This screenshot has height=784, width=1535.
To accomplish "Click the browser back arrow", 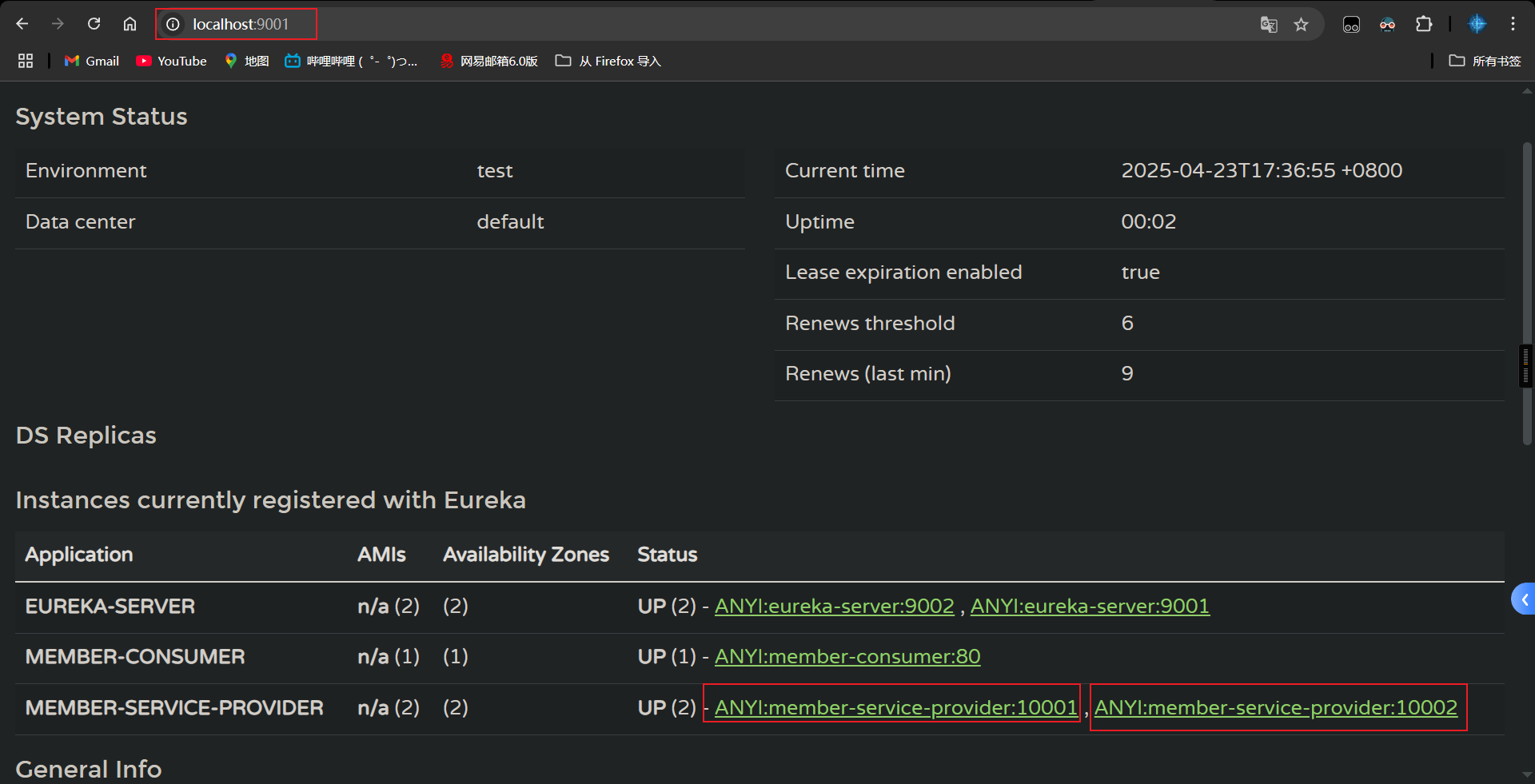I will pyautogui.click(x=22, y=24).
